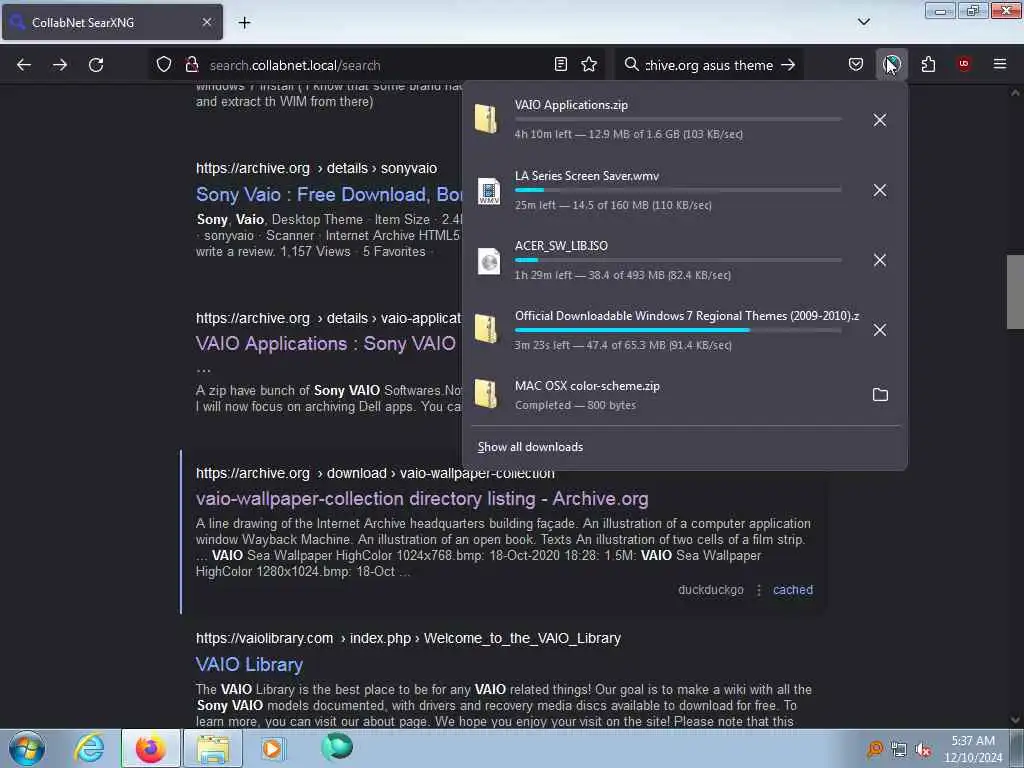
Task: Close the CollabNet SearXNG tab
Action: 206,22
